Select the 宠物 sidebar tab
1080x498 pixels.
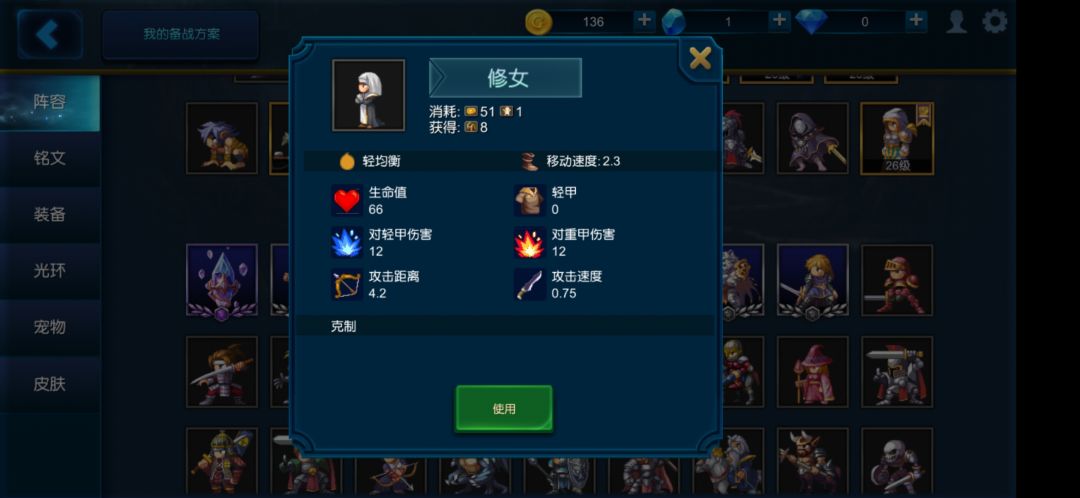click(50, 327)
